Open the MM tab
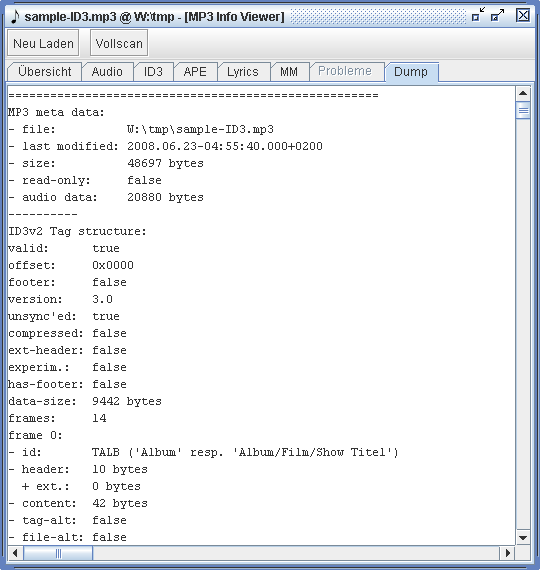The width and height of the screenshot is (540, 570). [289, 72]
